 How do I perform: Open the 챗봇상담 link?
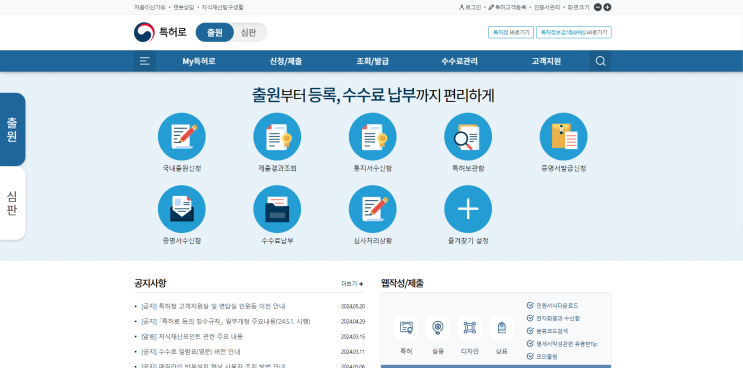183,7
